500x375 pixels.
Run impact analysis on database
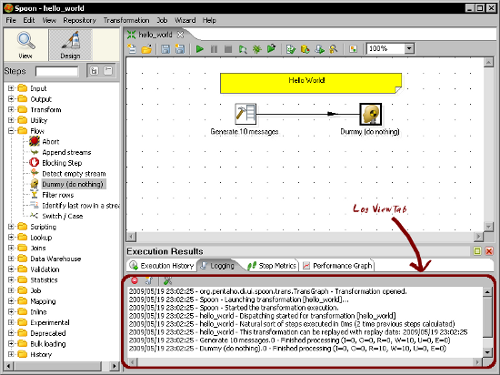click(305, 49)
